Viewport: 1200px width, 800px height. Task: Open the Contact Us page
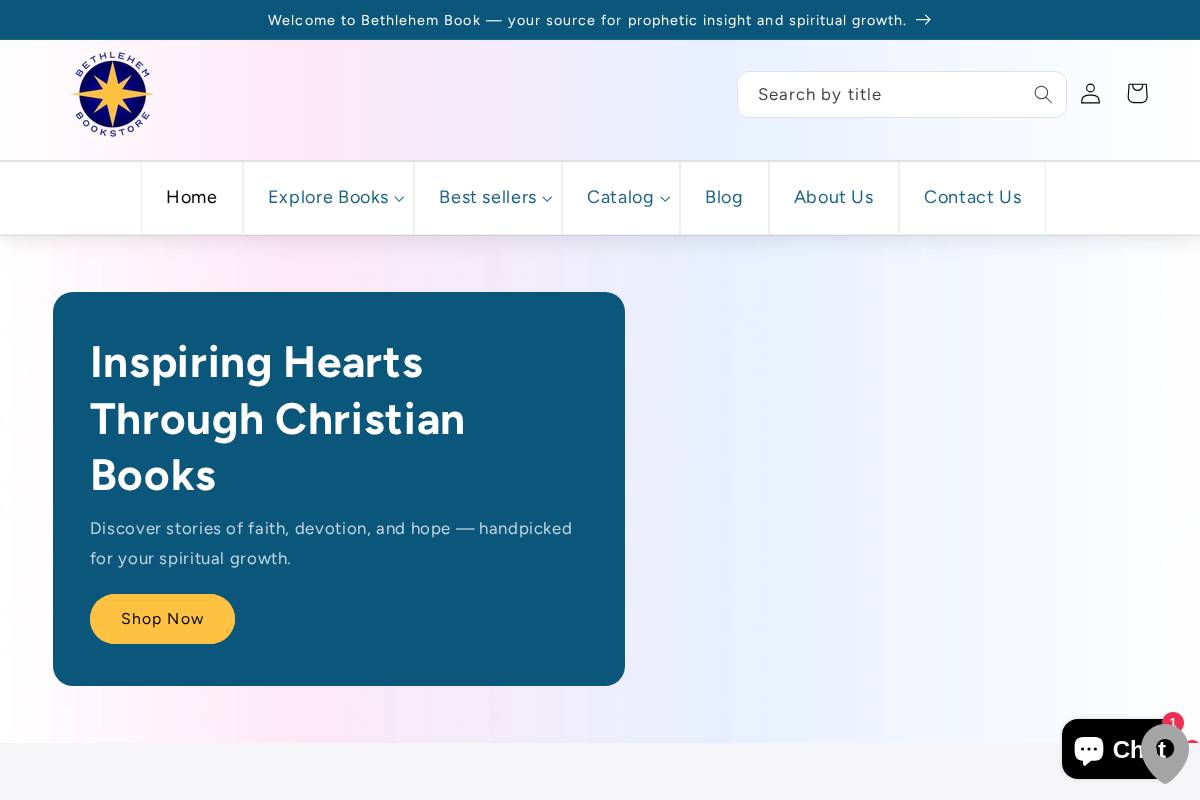click(x=972, y=197)
